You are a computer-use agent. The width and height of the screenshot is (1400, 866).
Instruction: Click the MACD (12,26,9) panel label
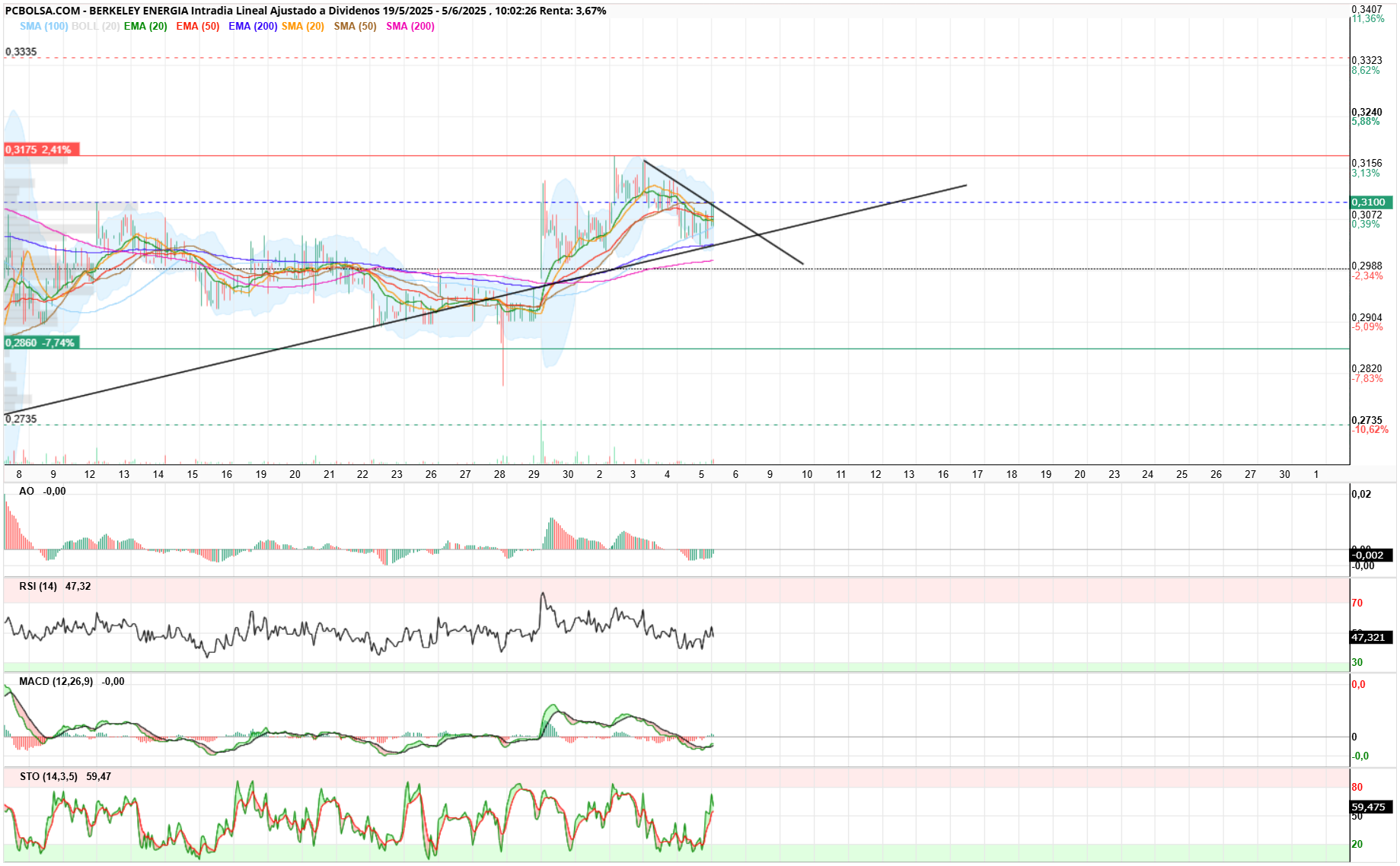[56, 681]
